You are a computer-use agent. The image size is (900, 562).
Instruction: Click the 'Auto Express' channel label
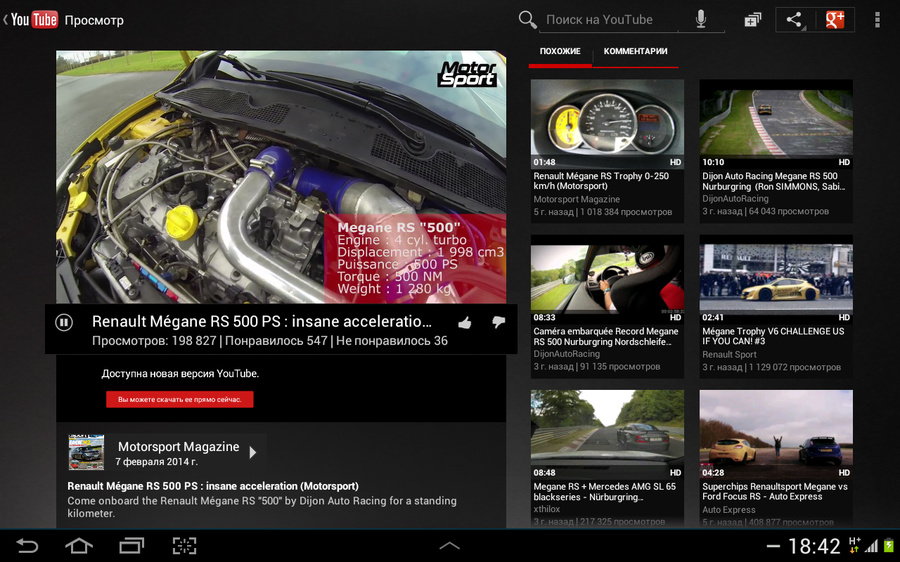point(728,510)
